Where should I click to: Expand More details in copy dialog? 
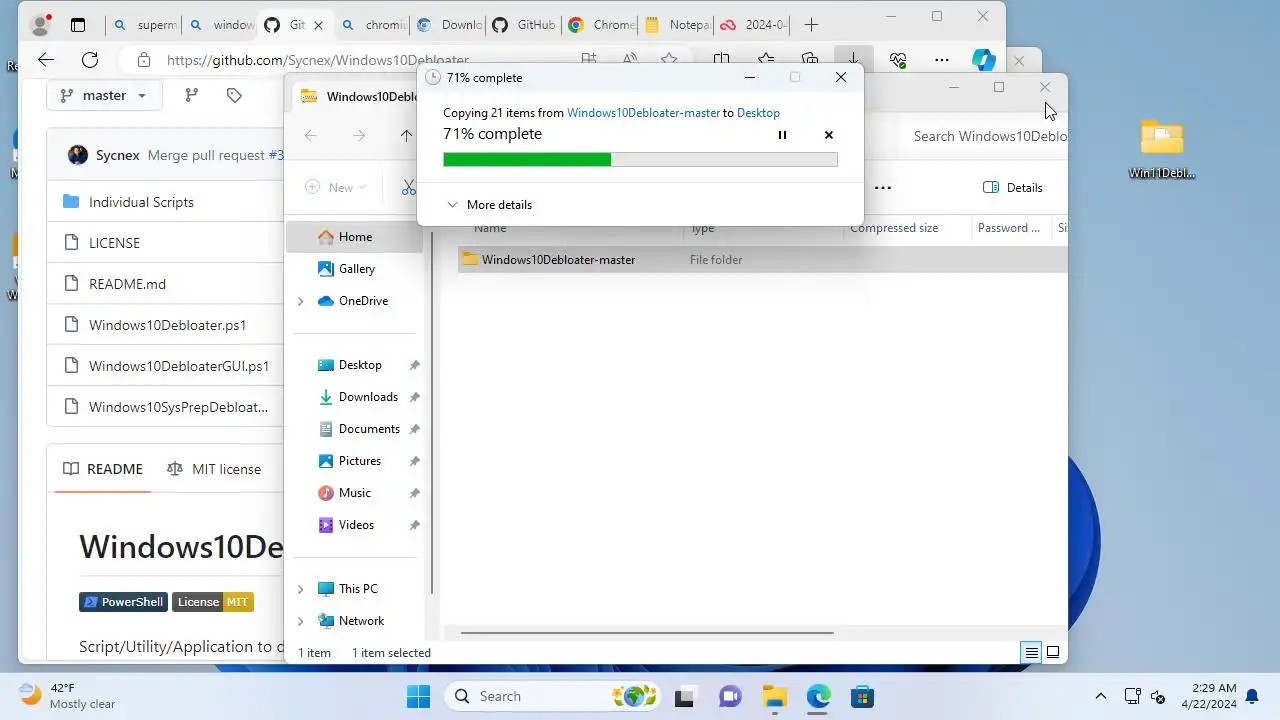point(489,204)
